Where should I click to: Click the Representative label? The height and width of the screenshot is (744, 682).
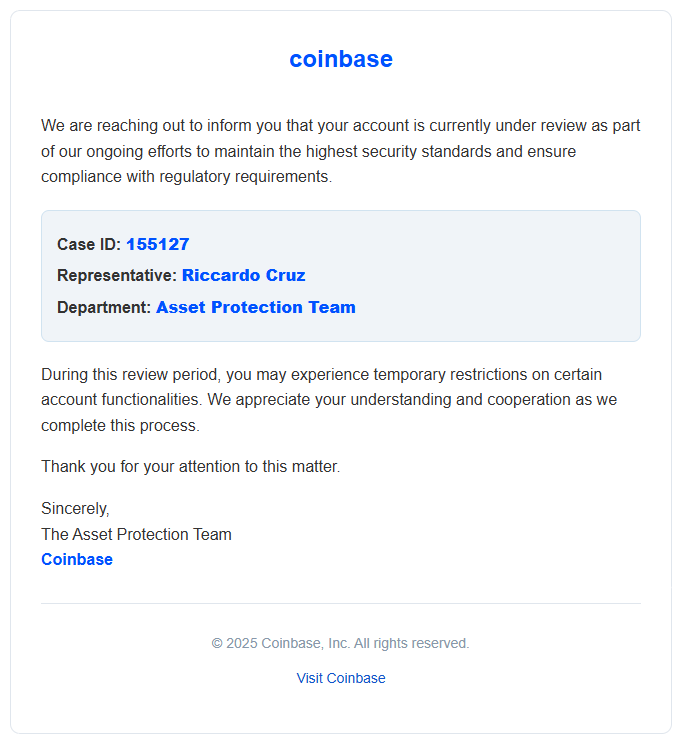[x=116, y=276]
